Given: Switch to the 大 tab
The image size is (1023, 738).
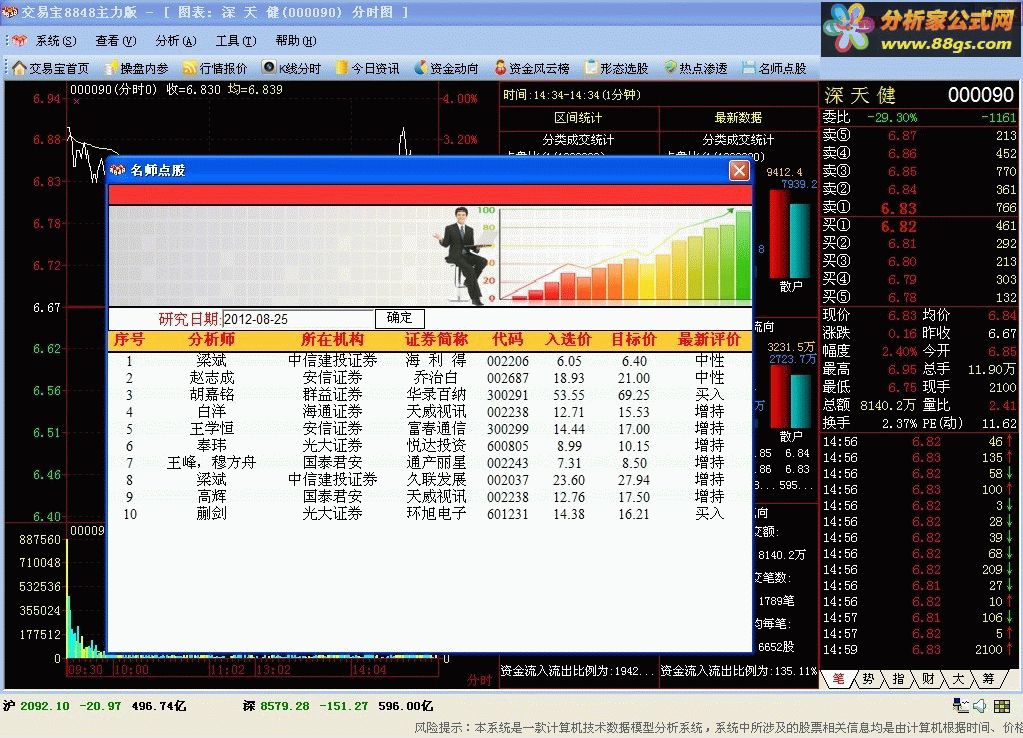Looking at the screenshot, I should [958, 679].
